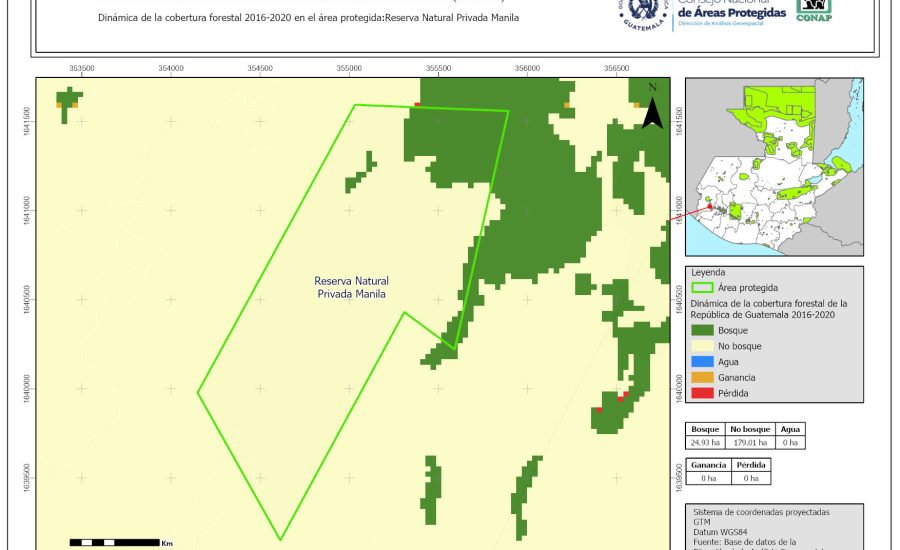Click the north arrow compass symbol
The height and width of the screenshot is (550, 900).
(x=652, y=108)
